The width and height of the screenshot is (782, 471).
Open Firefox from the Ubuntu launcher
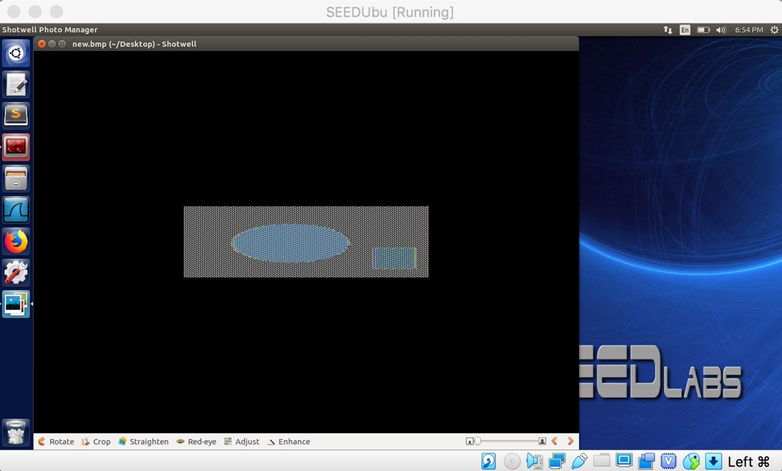click(16, 241)
